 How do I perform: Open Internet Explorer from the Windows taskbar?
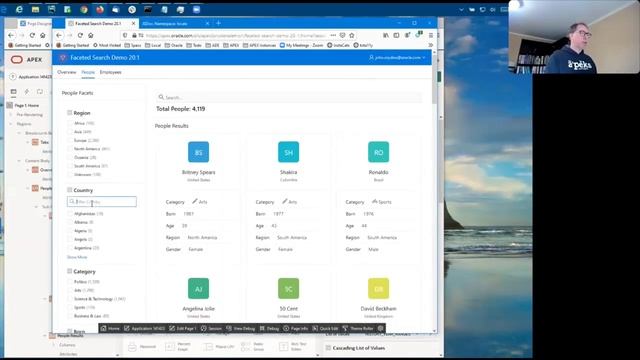click(x=19, y=9)
